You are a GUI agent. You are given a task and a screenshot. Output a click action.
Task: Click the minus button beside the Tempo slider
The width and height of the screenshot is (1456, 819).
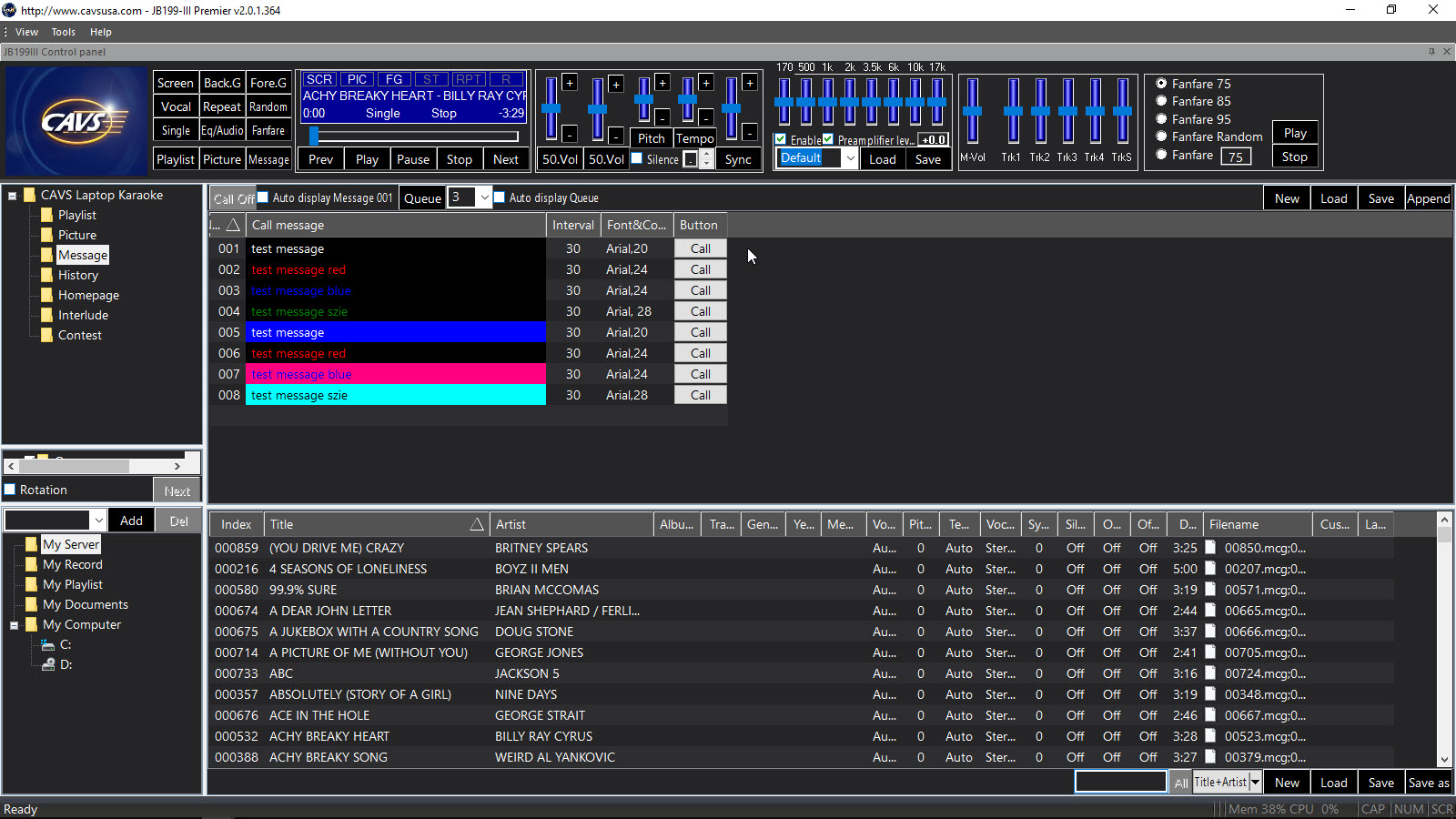point(706,116)
